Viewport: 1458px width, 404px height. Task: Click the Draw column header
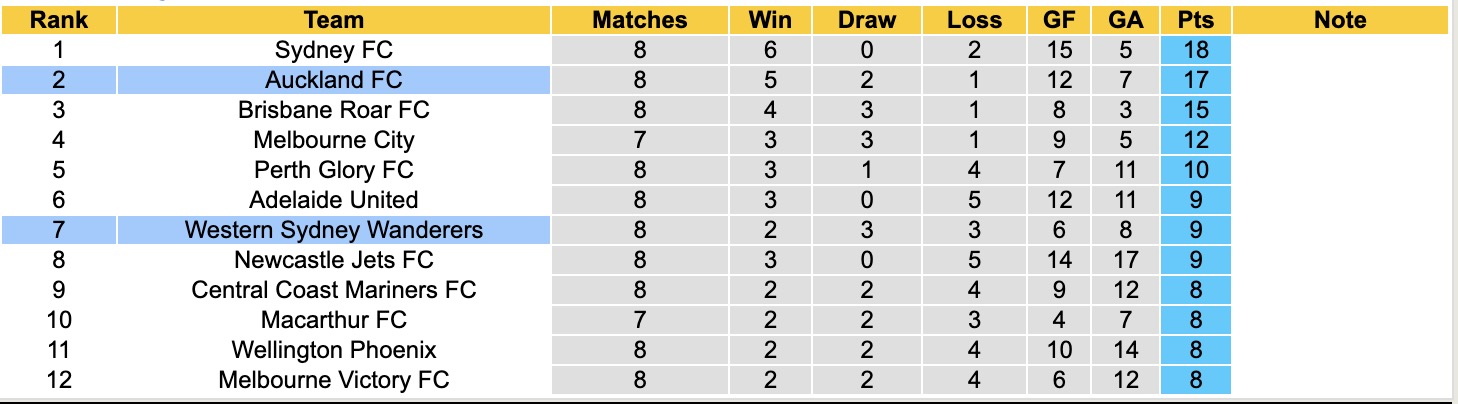coord(867,20)
